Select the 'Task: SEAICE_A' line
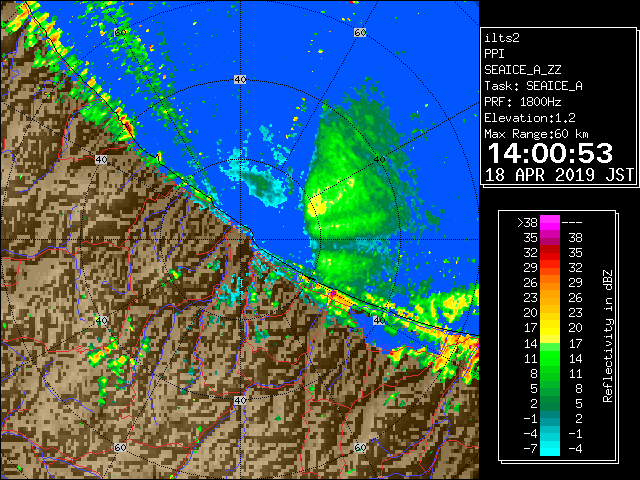This screenshot has height=480, width=640. coord(533,86)
